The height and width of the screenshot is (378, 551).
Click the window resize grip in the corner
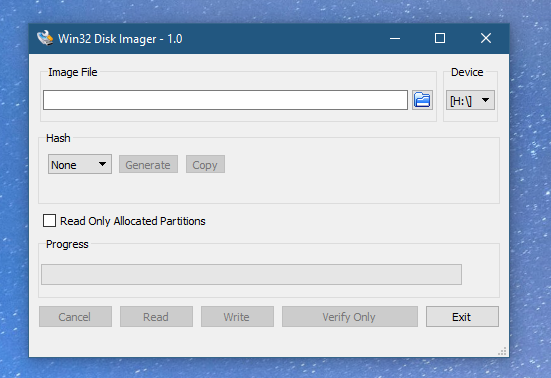tap(503, 351)
